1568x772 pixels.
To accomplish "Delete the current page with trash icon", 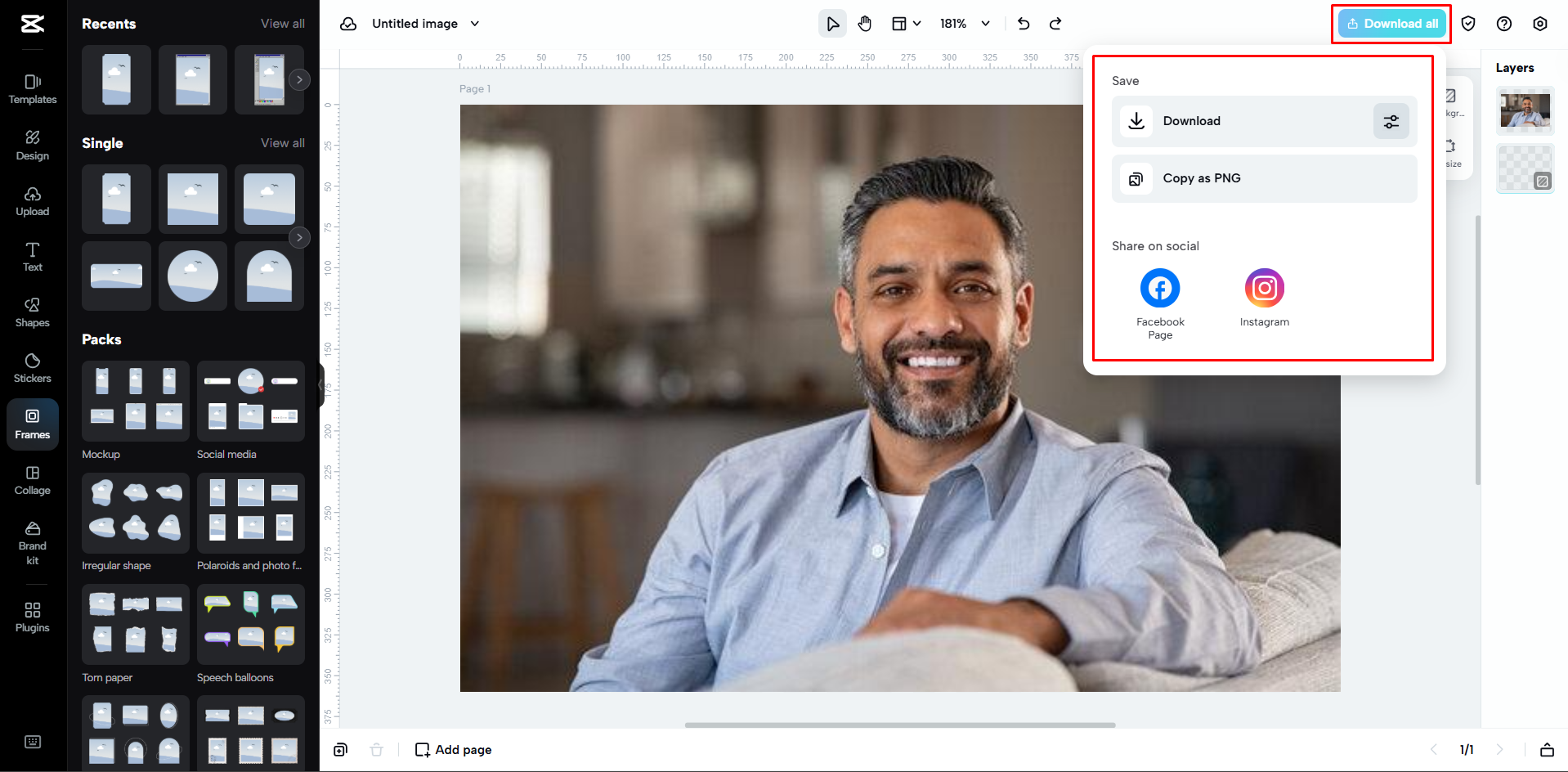I will pos(376,749).
